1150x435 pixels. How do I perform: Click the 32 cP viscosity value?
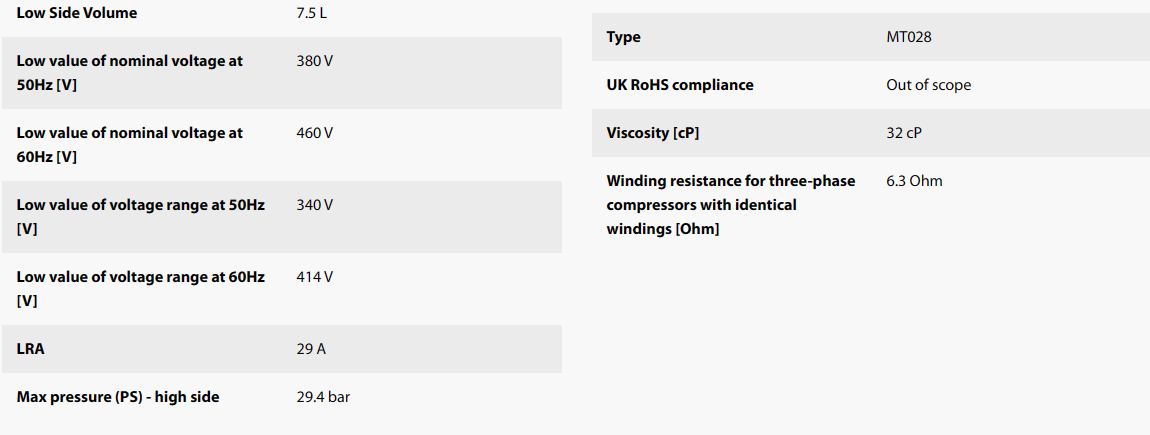[905, 134]
